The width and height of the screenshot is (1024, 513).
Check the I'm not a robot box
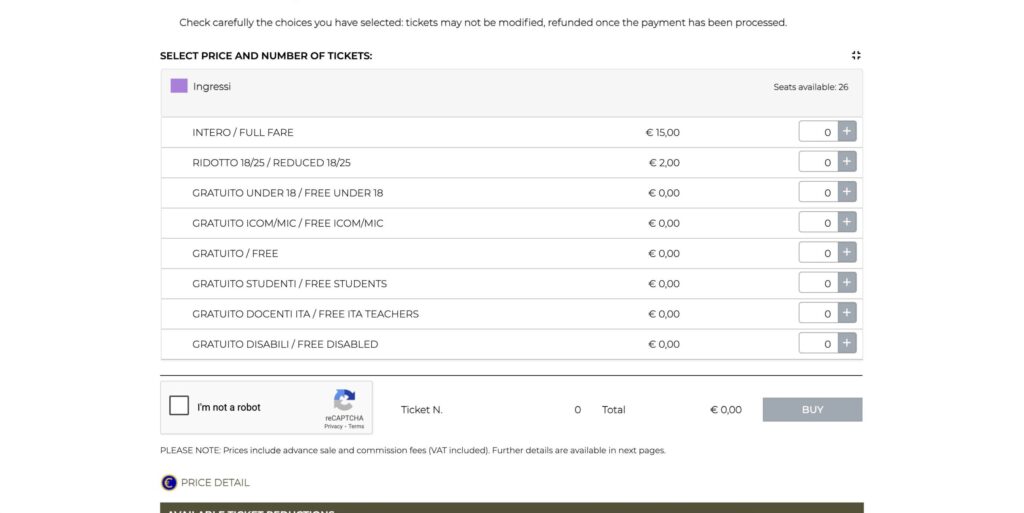pyautogui.click(x=180, y=406)
